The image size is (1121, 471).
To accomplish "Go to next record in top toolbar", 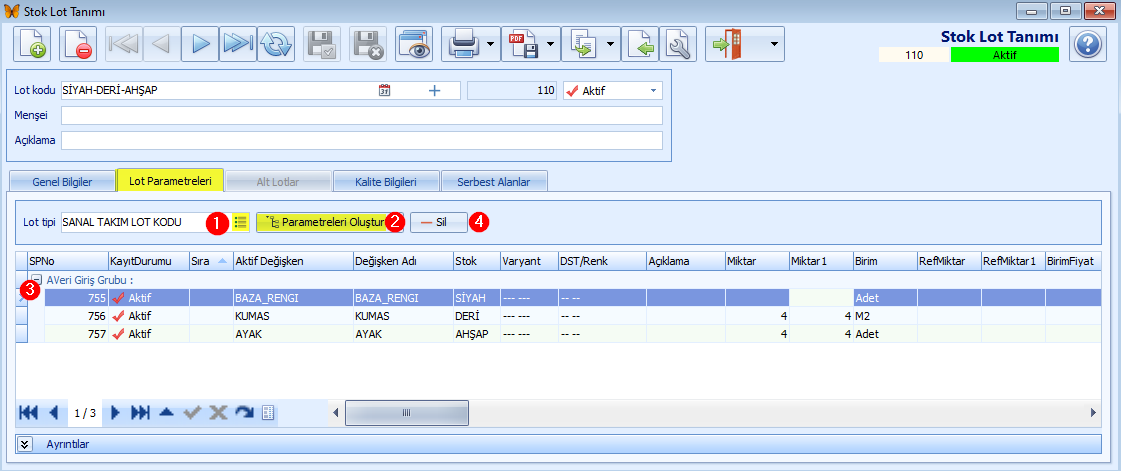I will tap(200, 44).
